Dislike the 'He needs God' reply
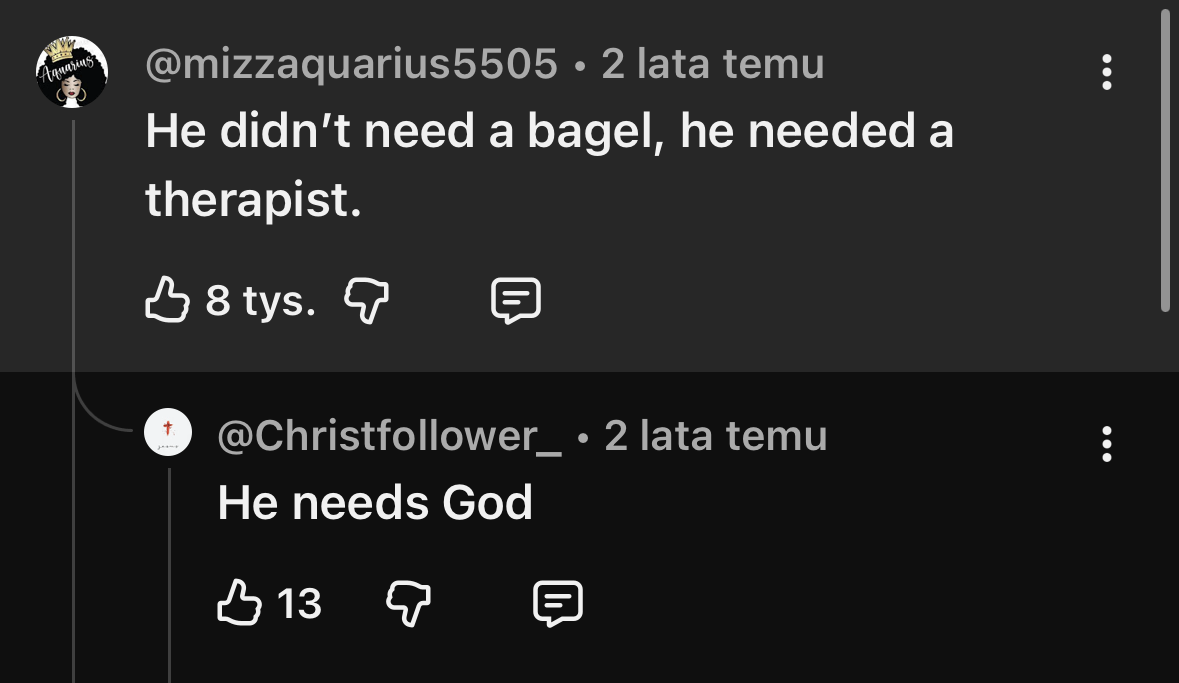The width and height of the screenshot is (1179, 683). 408,603
